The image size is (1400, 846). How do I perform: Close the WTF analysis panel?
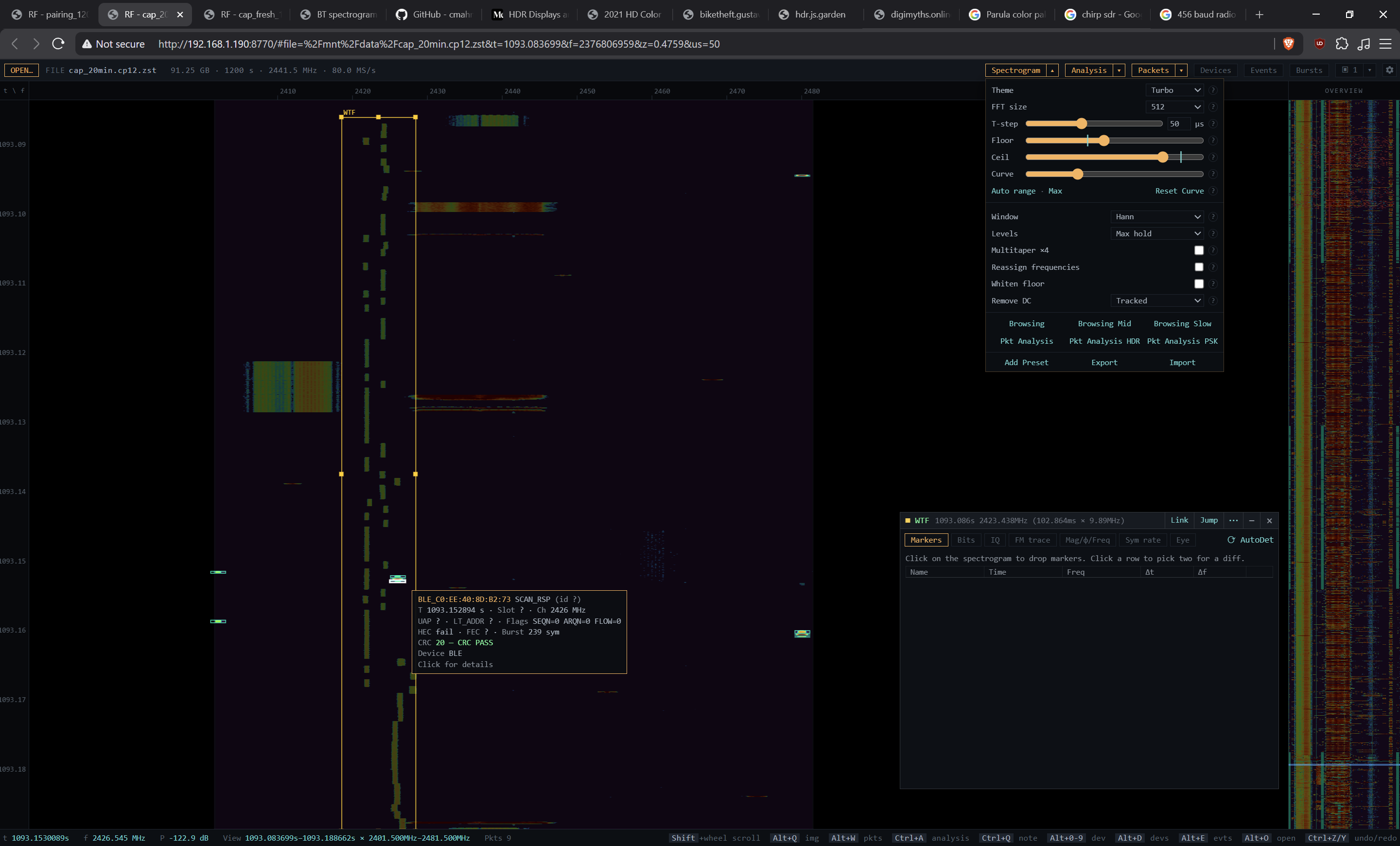(1269, 520)
